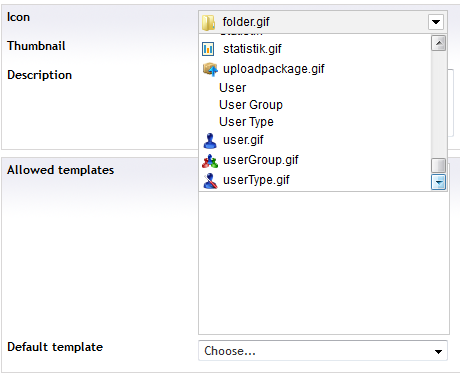Open the Default template 'Choose...' dropdown
The image size is (460, 375).
tap(323, 351)
